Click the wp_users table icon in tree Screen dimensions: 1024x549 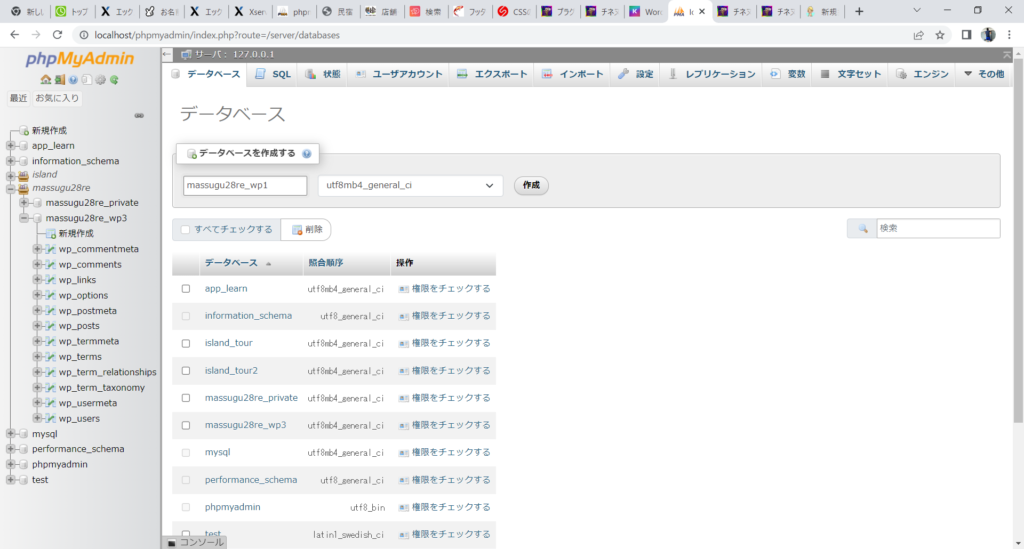pos(51,418)
